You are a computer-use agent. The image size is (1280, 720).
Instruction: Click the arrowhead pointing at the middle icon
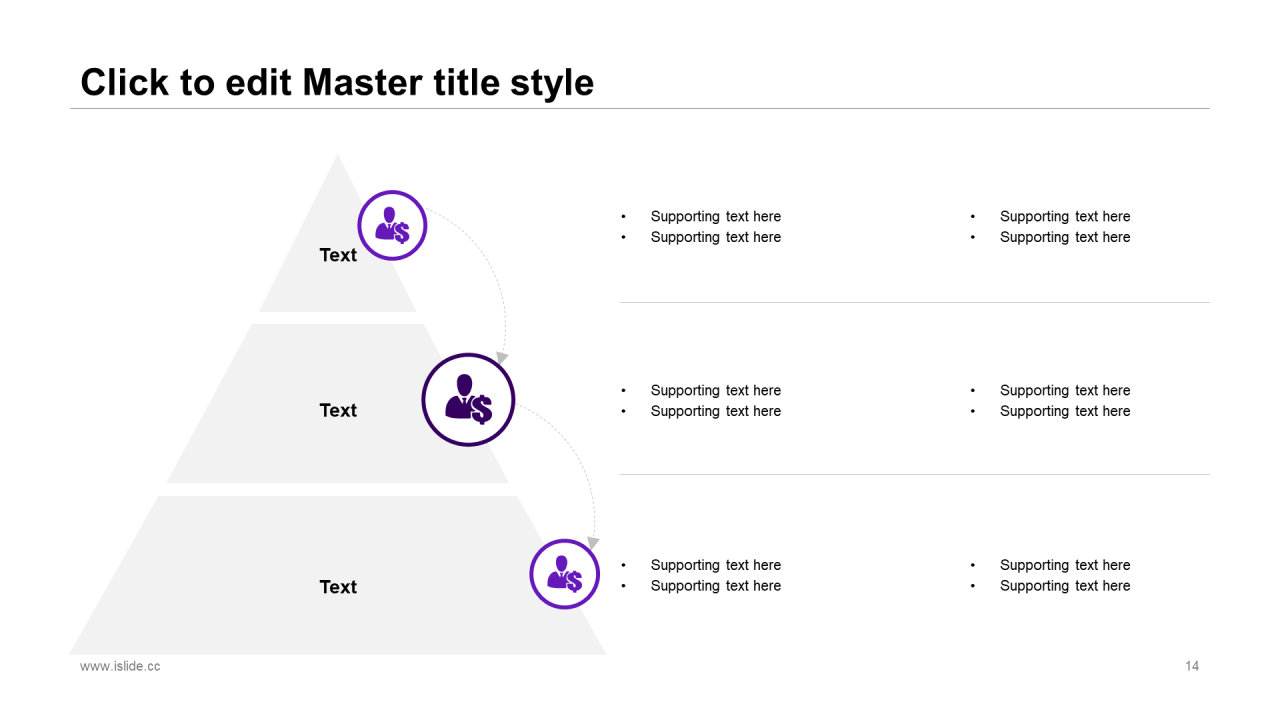click(502, 357)
